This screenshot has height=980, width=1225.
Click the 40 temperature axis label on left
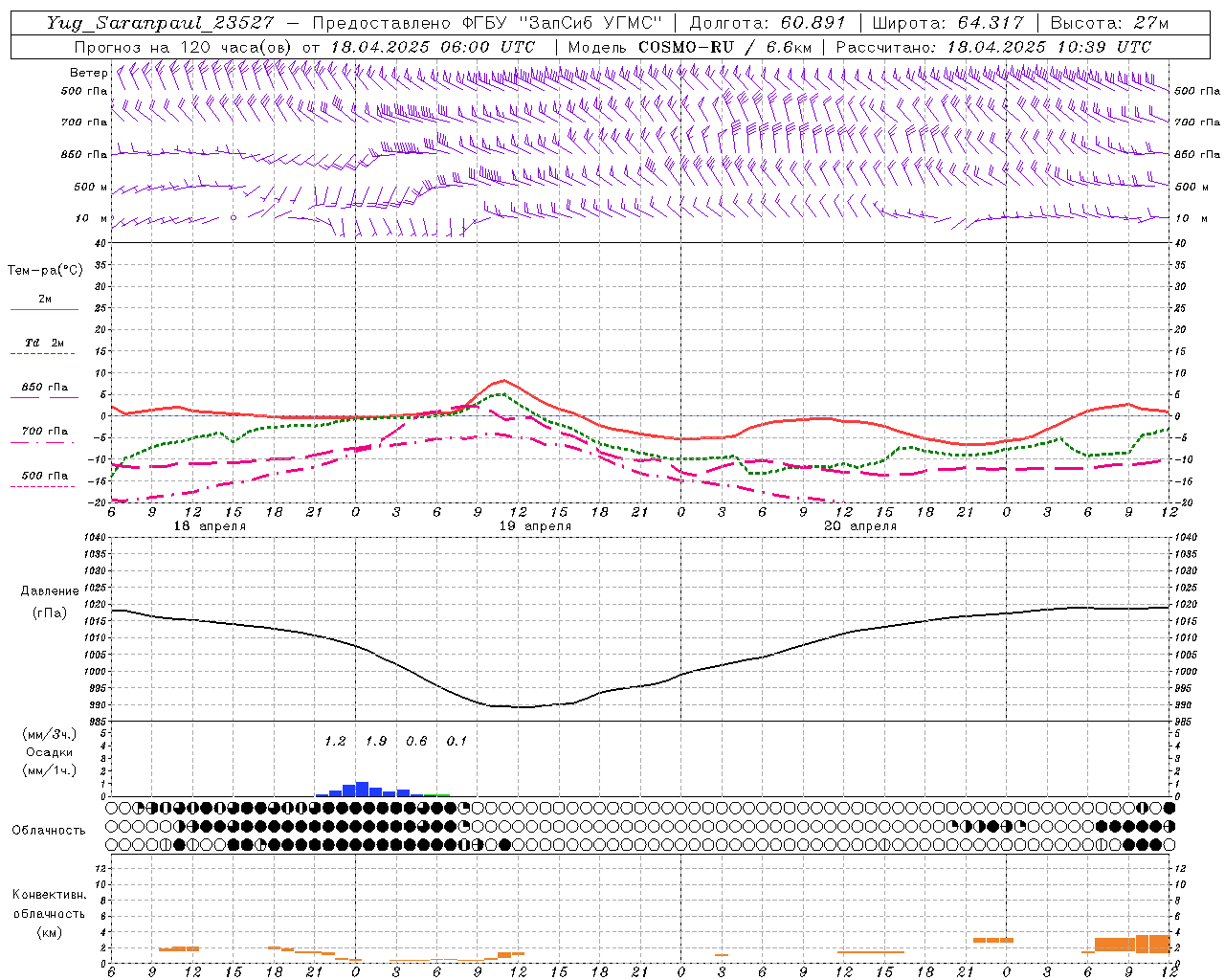(101, 243)
